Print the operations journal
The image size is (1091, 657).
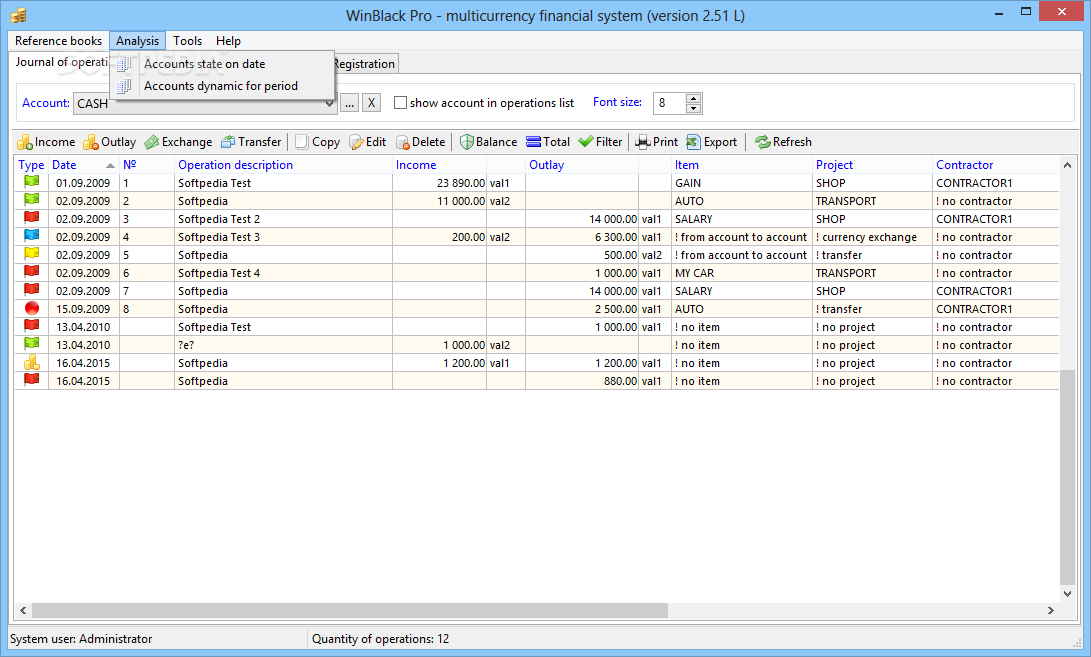(x=656, y=142)
